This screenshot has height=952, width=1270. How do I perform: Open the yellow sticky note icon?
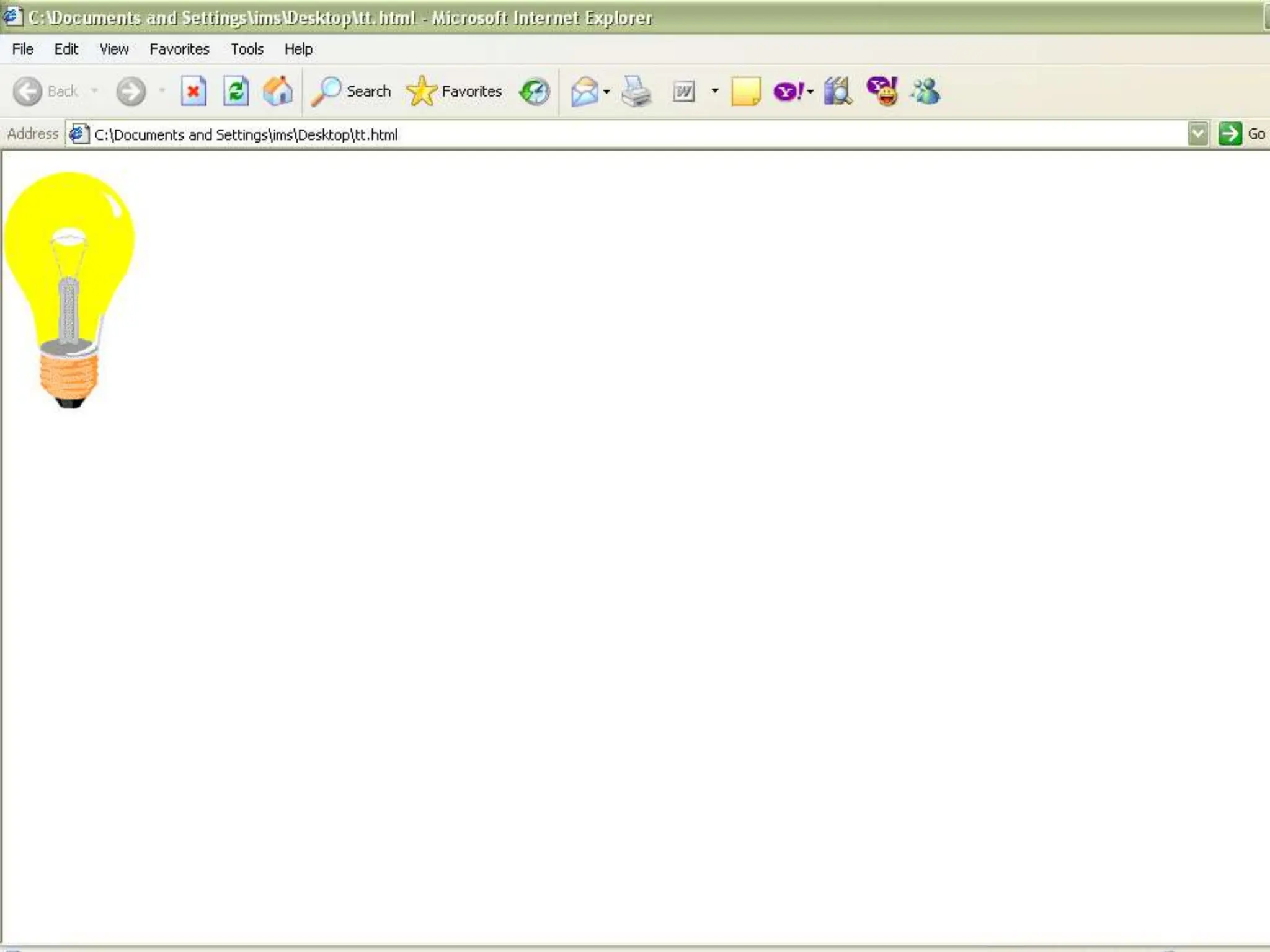click(x=745, y=92)
